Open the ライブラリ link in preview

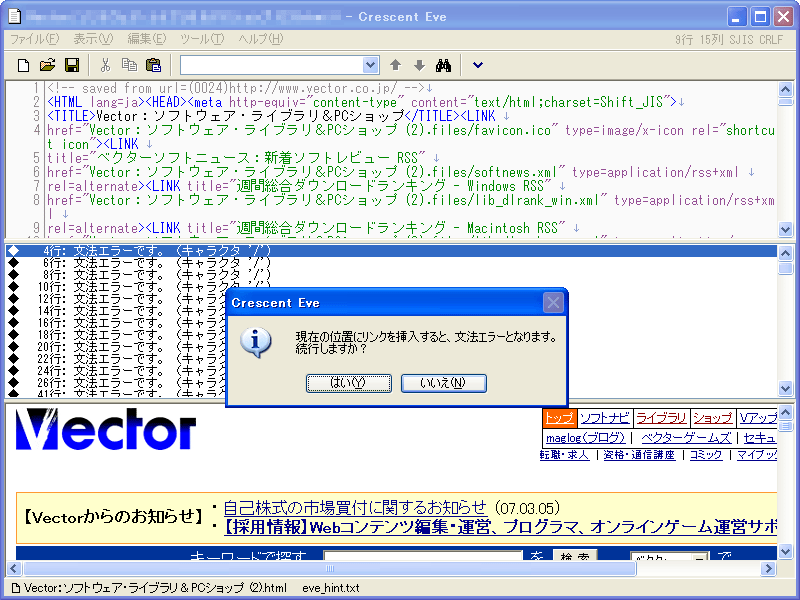tap(661, 418)
